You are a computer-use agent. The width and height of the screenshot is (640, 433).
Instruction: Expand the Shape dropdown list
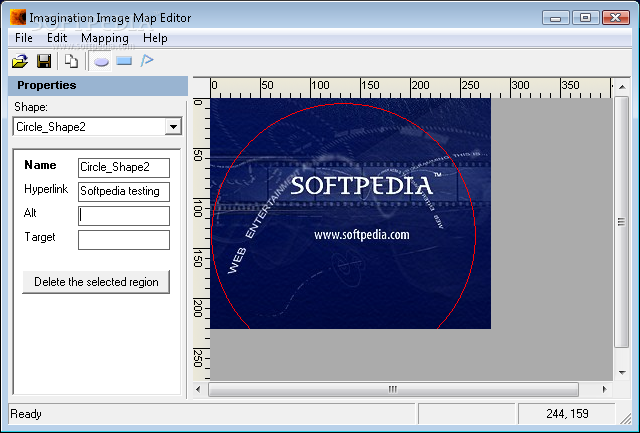(x=173, y=127)
